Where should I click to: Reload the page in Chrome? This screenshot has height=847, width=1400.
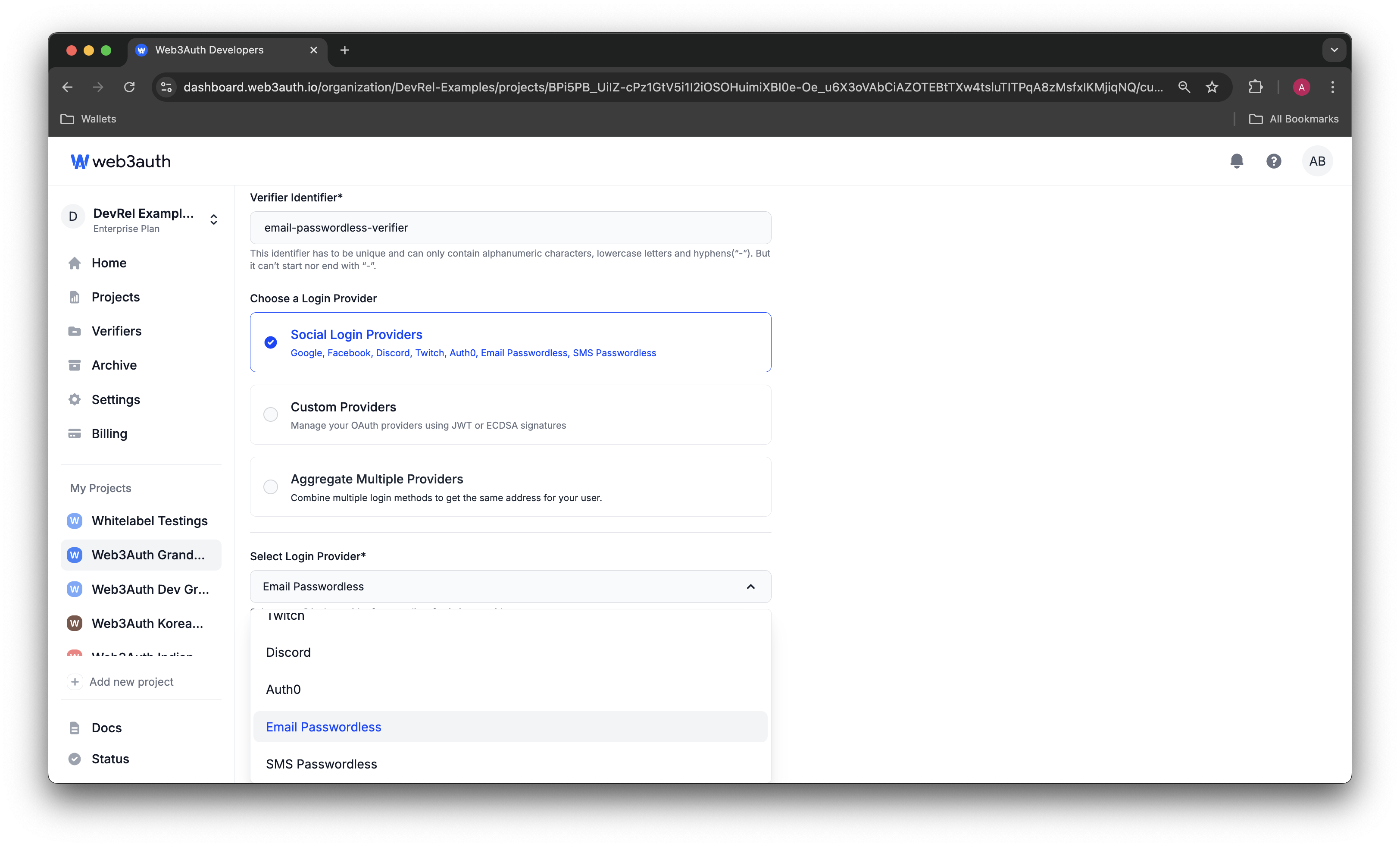click(x=130, y=87)
